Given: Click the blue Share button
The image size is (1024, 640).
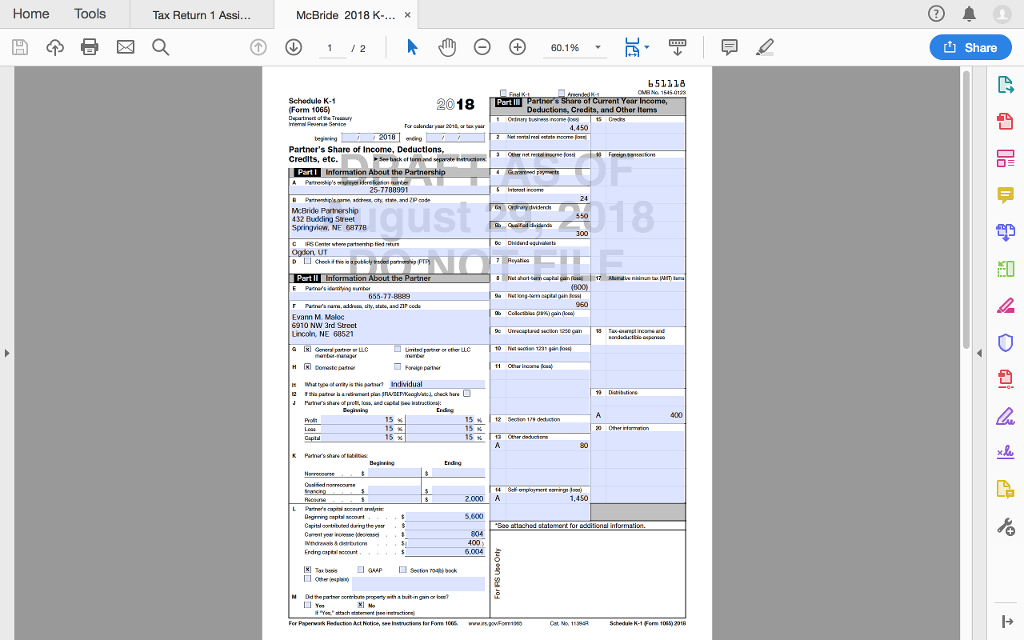Looking at the screenshot, I should click(970, 46).
